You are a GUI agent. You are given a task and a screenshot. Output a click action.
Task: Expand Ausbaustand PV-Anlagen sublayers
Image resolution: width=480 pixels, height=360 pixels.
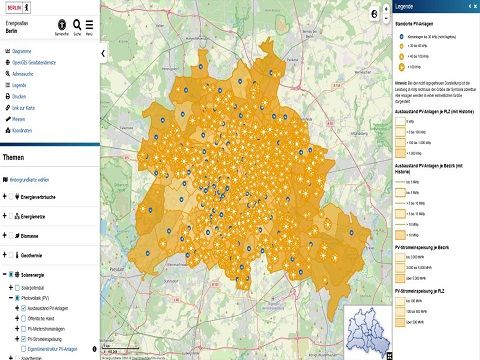tap(17, 308)
